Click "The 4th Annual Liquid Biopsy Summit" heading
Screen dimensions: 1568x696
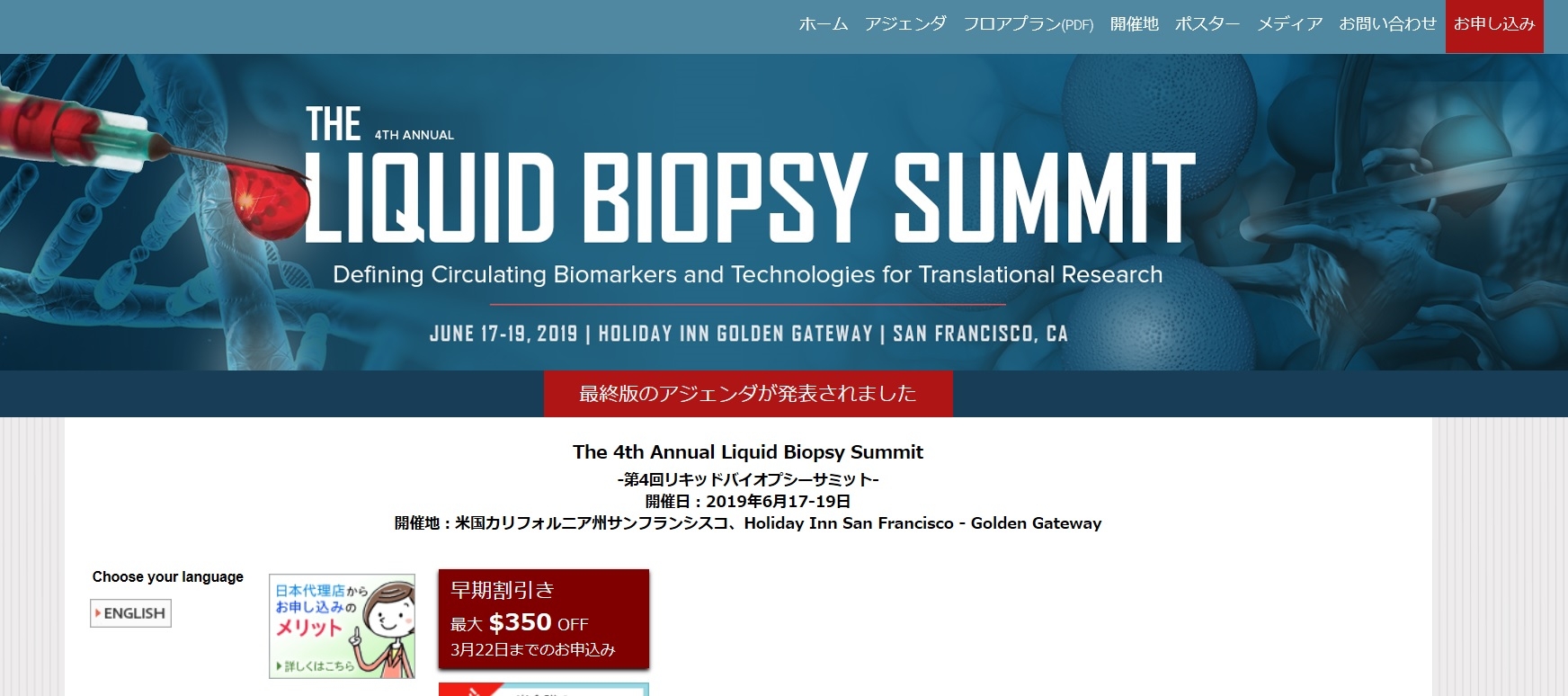(747, 452)
